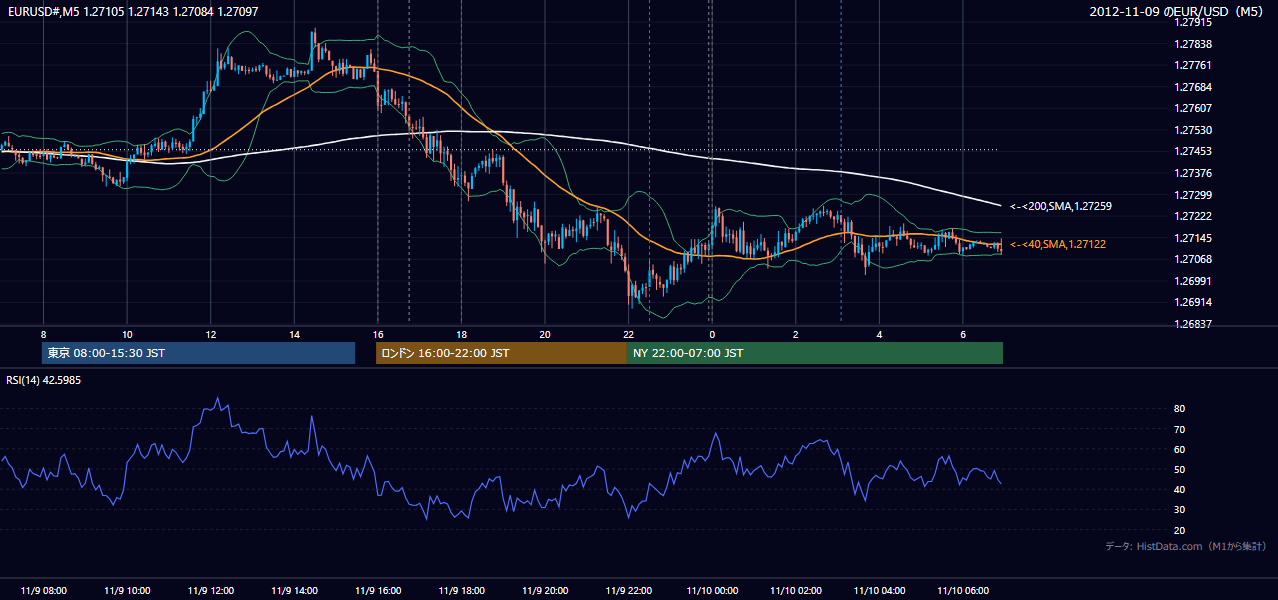The width and height of the screenshot is (1278, 600).
Task: Click the HistData.com data source credit
Action: point(1186,546)
